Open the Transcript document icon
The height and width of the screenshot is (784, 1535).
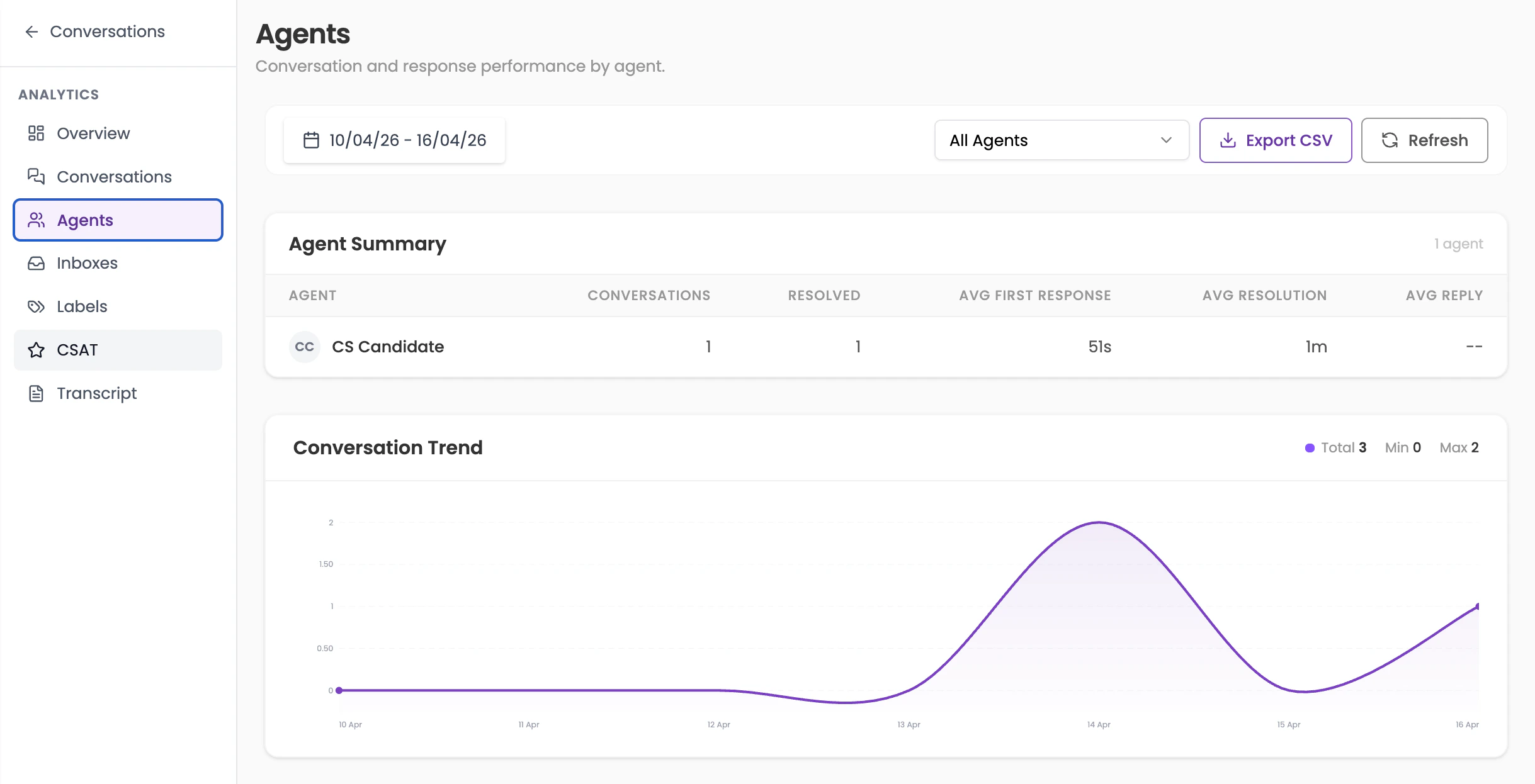36,393
